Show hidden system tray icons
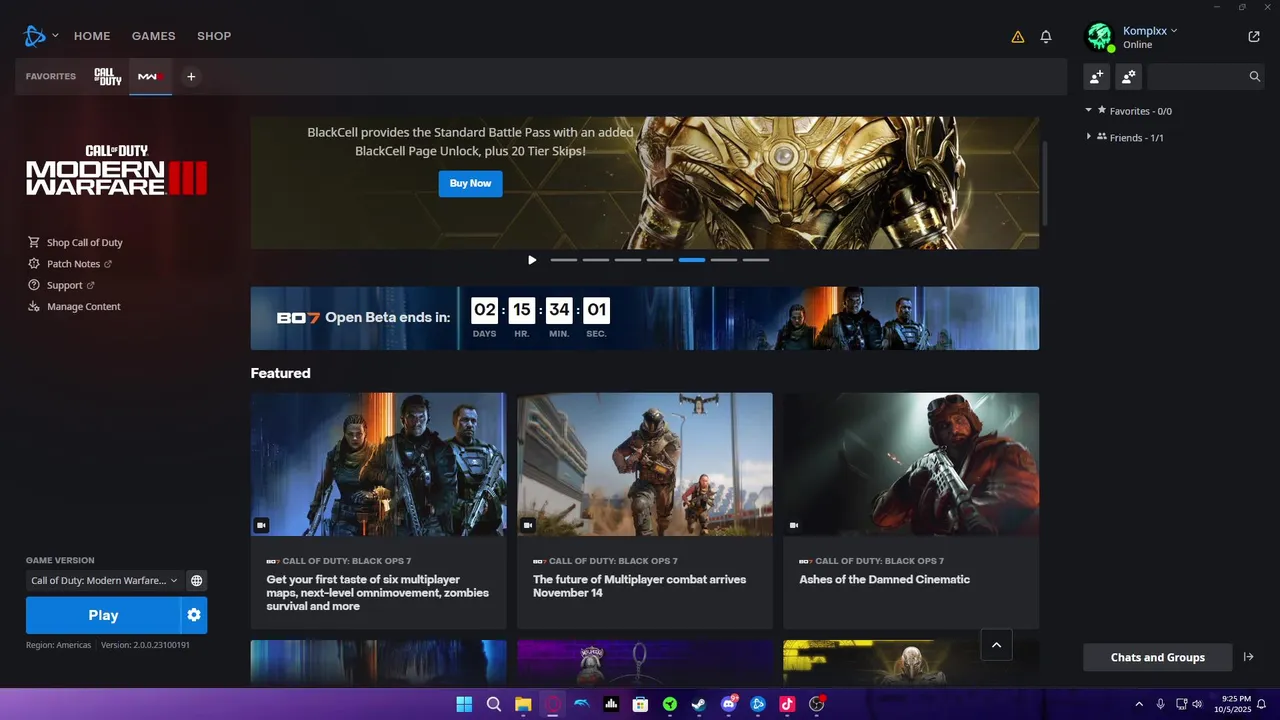This screenshot has width=1280, height=720. click(x=1138, y=704)
